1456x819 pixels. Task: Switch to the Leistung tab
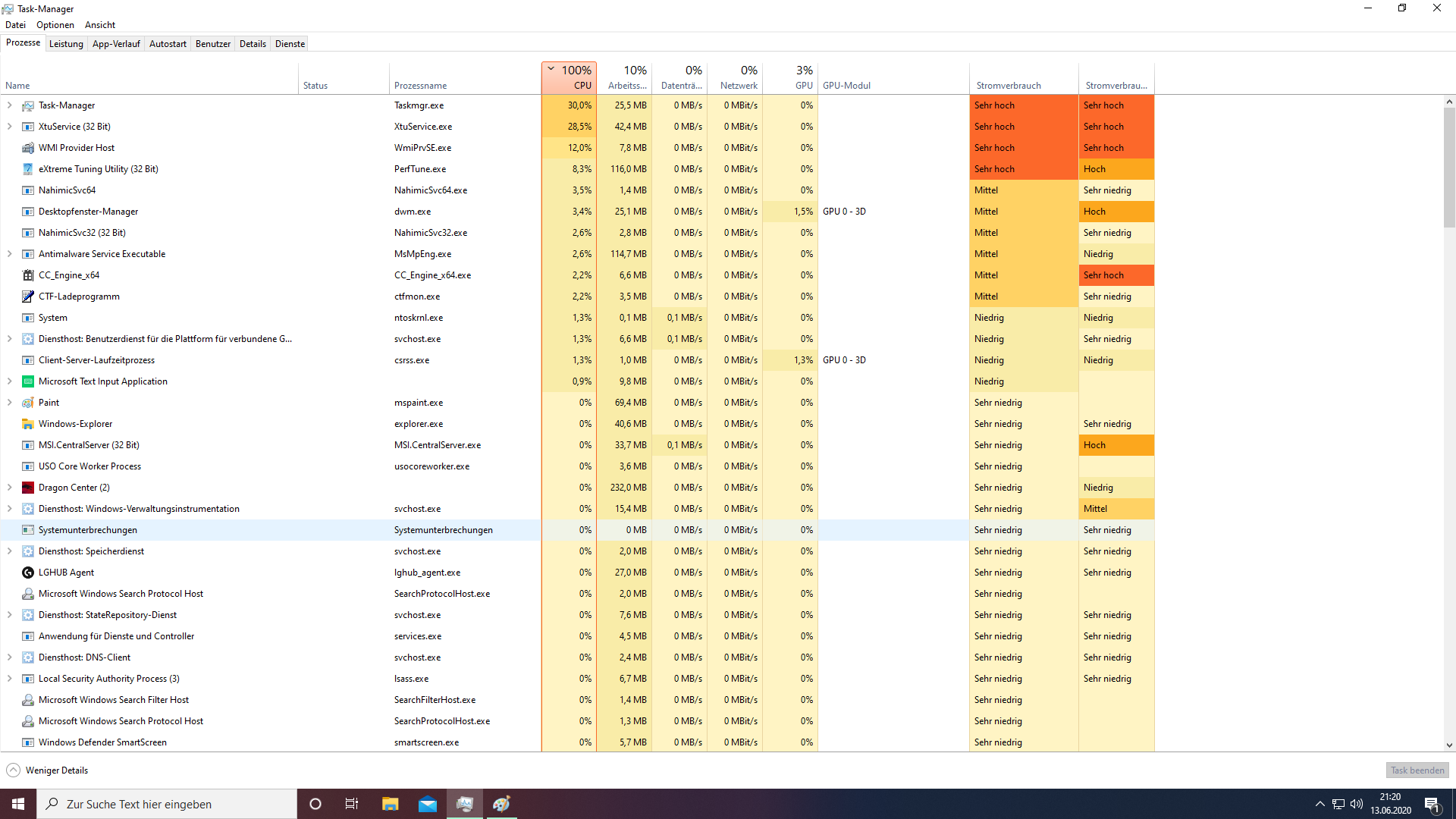[x=66, y=44]
